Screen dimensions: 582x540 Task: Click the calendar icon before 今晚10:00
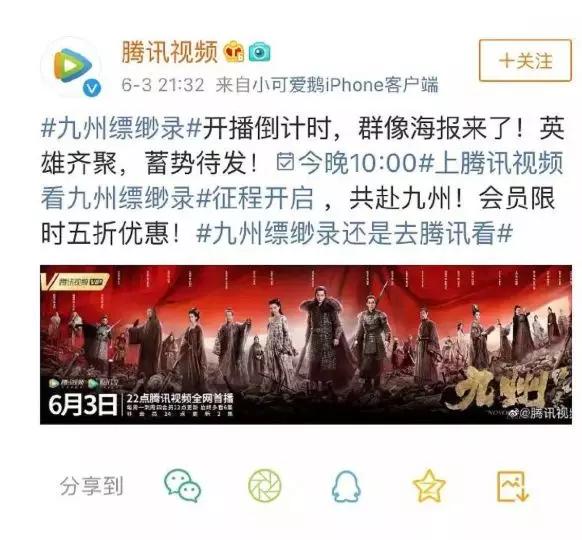pos(285,162)
